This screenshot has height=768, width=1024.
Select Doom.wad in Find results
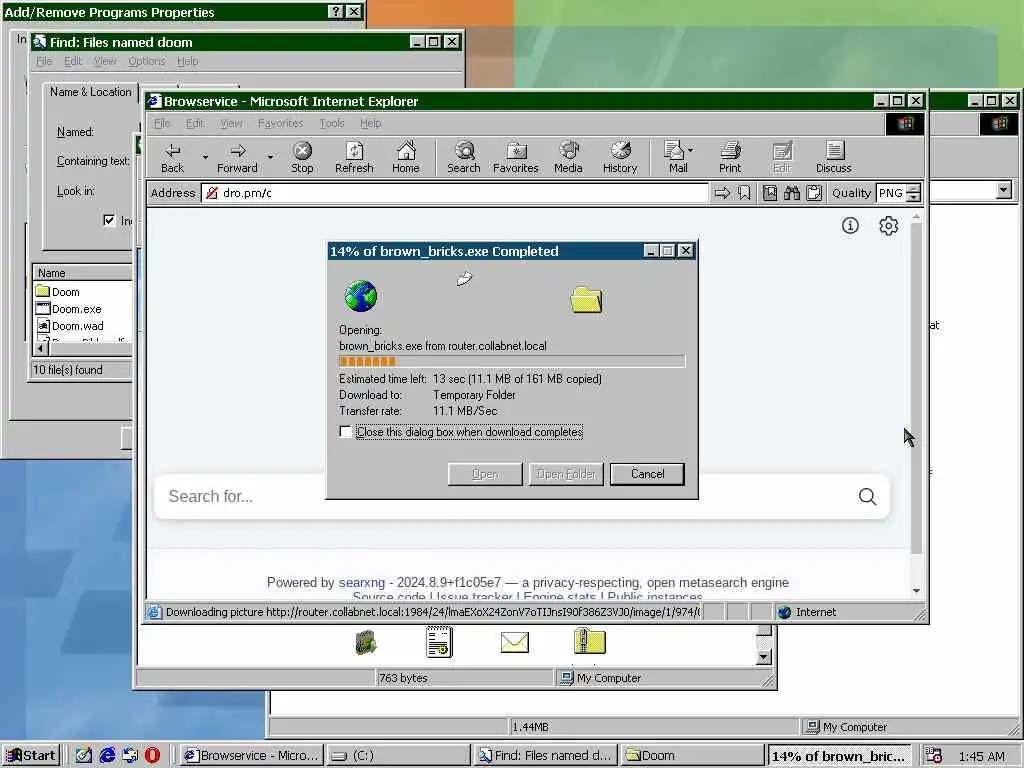tap(70, 325)
